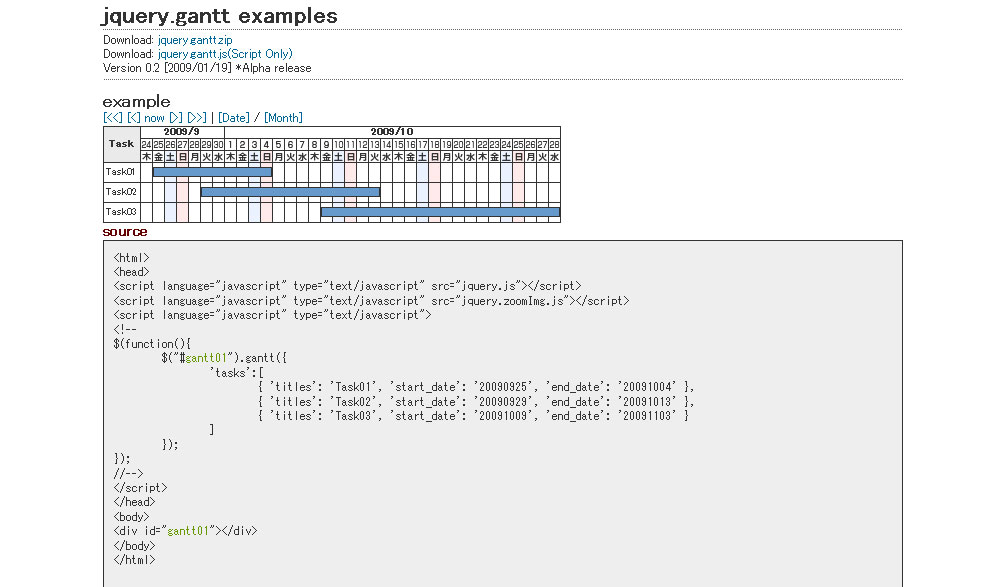Click the 2009/9 month header
The height and width of the screenshot is (587, 1005).
182,132
